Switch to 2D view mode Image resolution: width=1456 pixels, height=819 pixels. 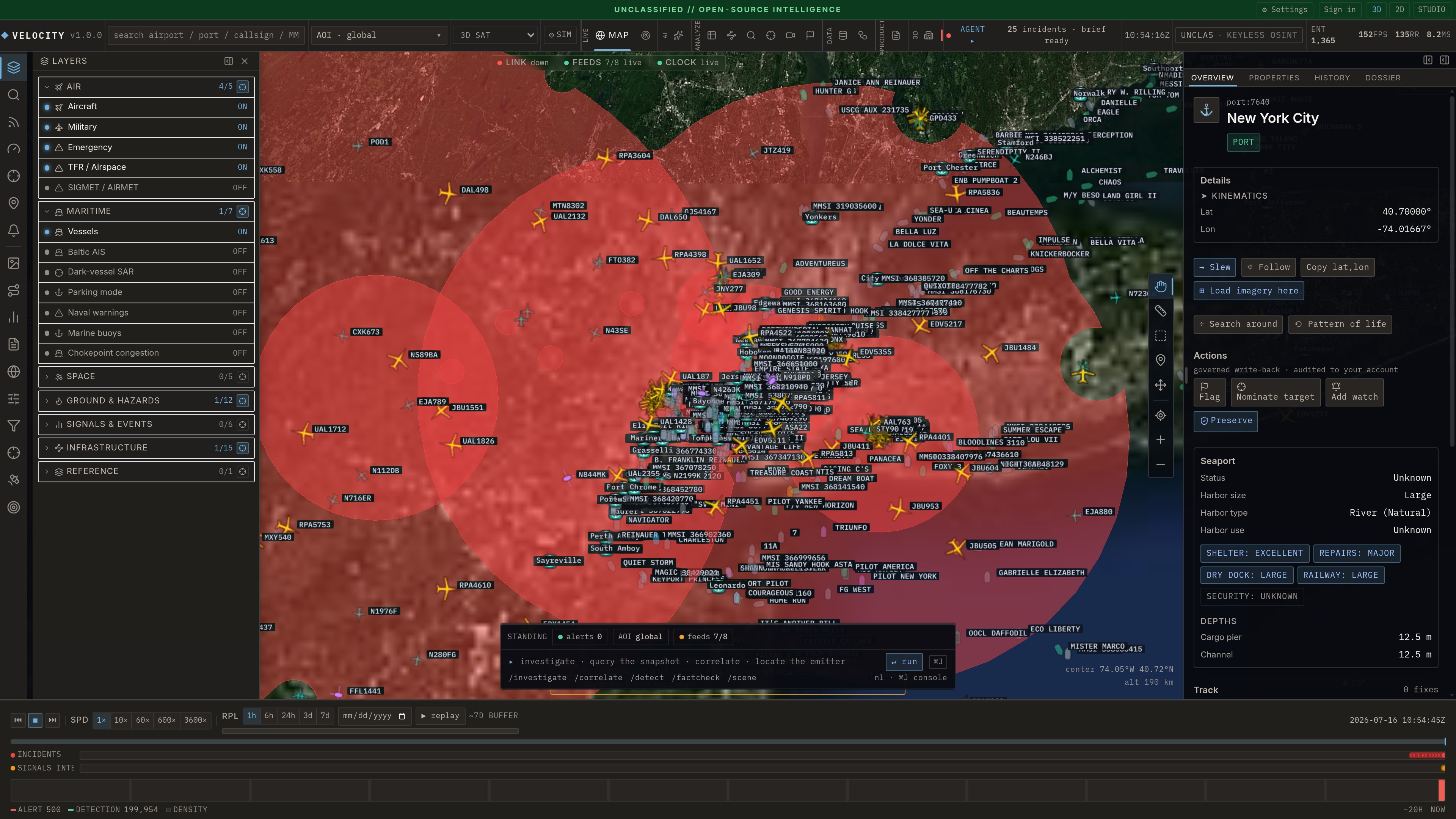pyautogui.click(x=1399, y=9)
